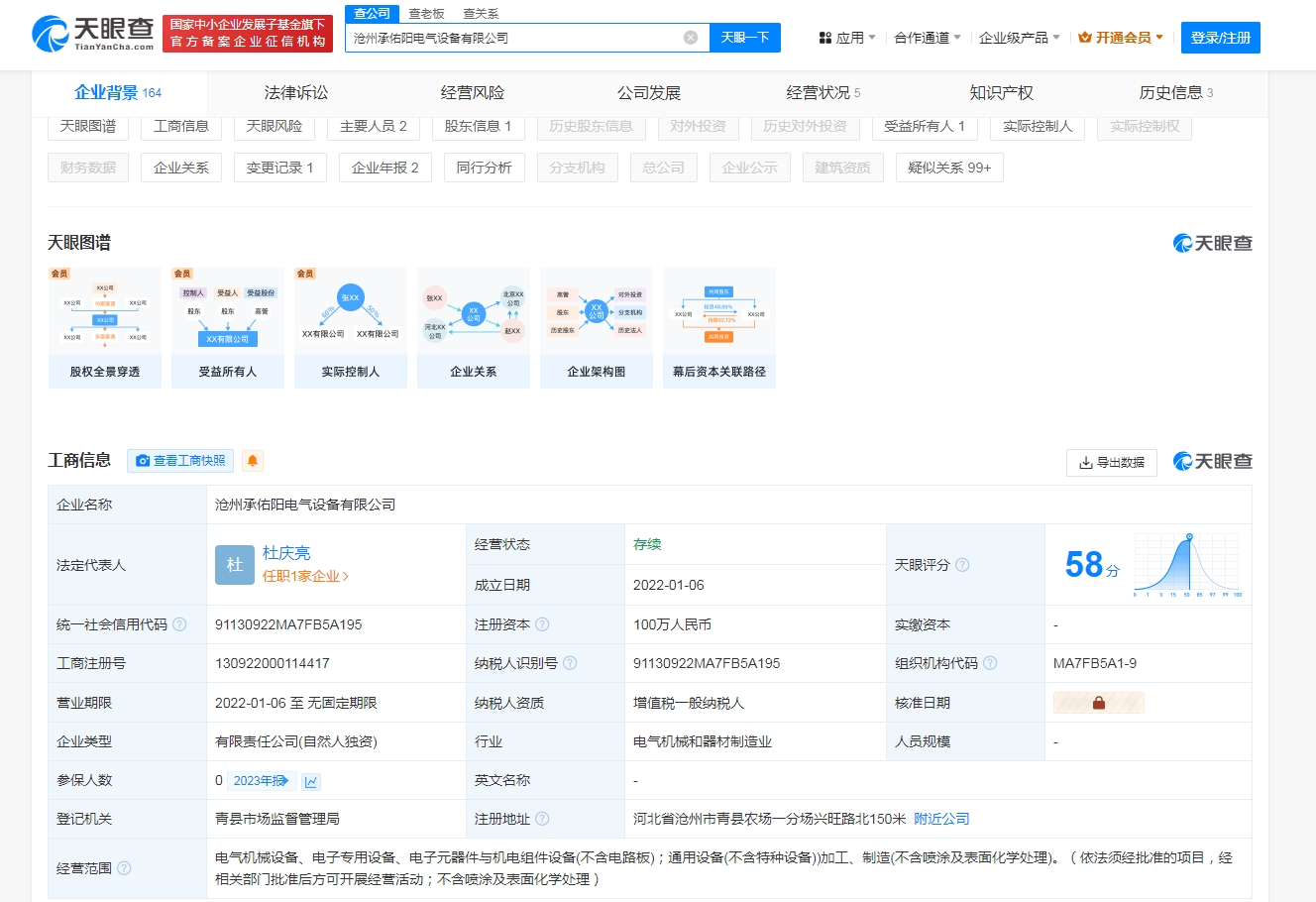Click the 导出数据 export button
Image resolution: width=1316 pixels, height=902 pixels.
pyautogui.click(x=1112, y=462)
